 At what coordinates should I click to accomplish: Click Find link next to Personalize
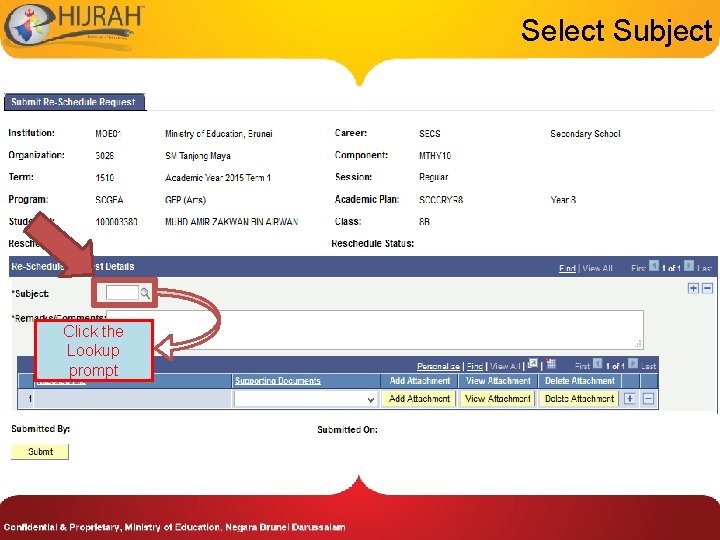click(475, 366)
